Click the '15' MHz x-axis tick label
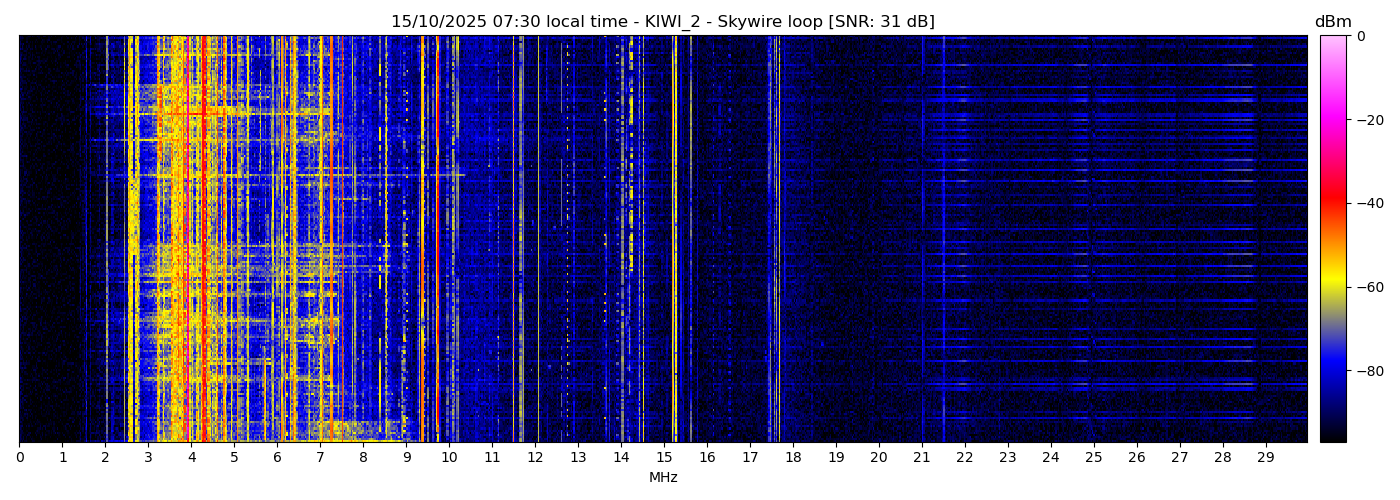 (664, 457)
